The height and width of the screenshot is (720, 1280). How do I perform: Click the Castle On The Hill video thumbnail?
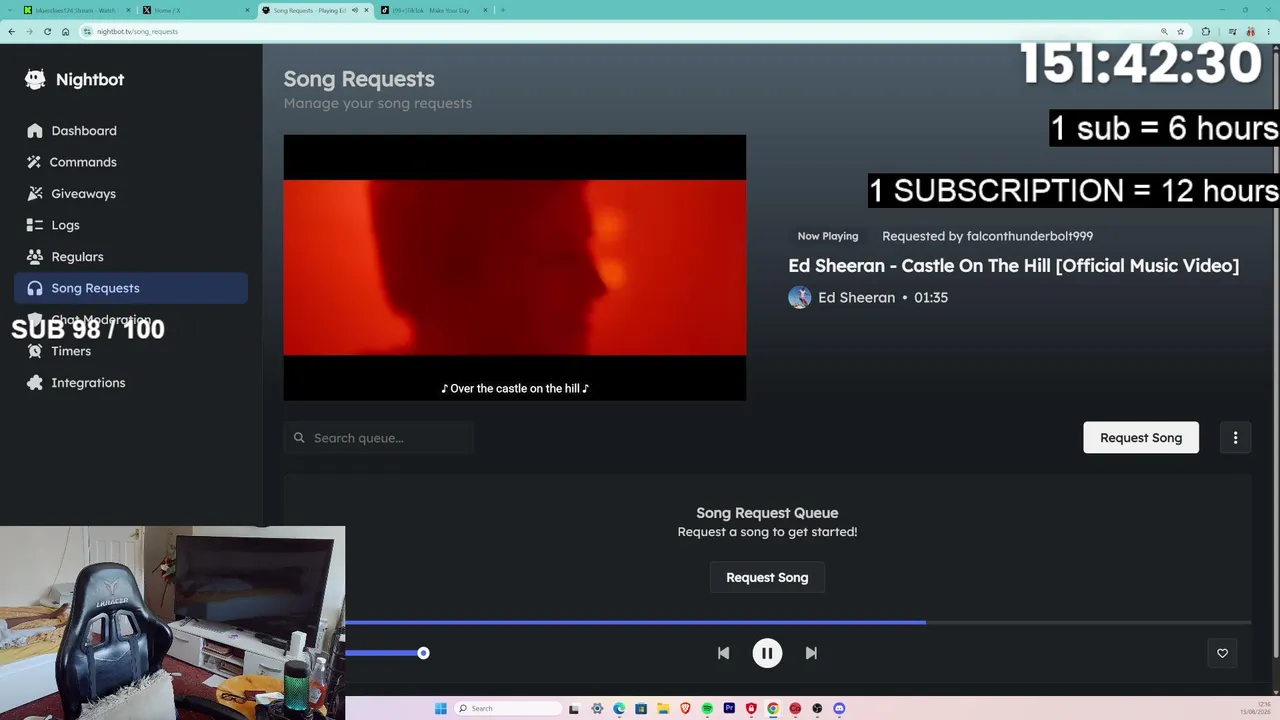coord(515,268)
